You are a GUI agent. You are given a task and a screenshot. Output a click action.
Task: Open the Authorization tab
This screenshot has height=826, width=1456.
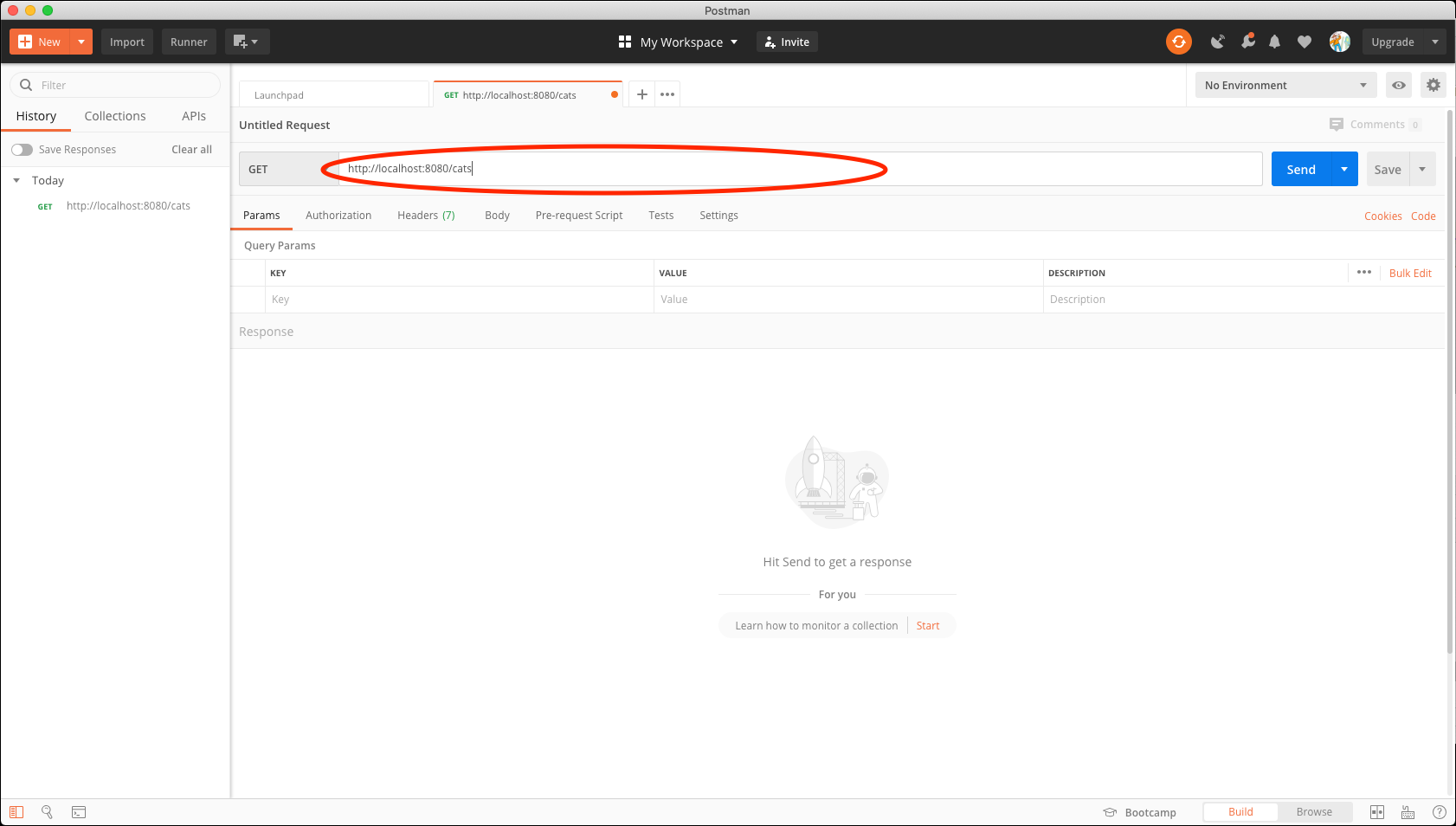pyautogui.click(x=338, y=215)
